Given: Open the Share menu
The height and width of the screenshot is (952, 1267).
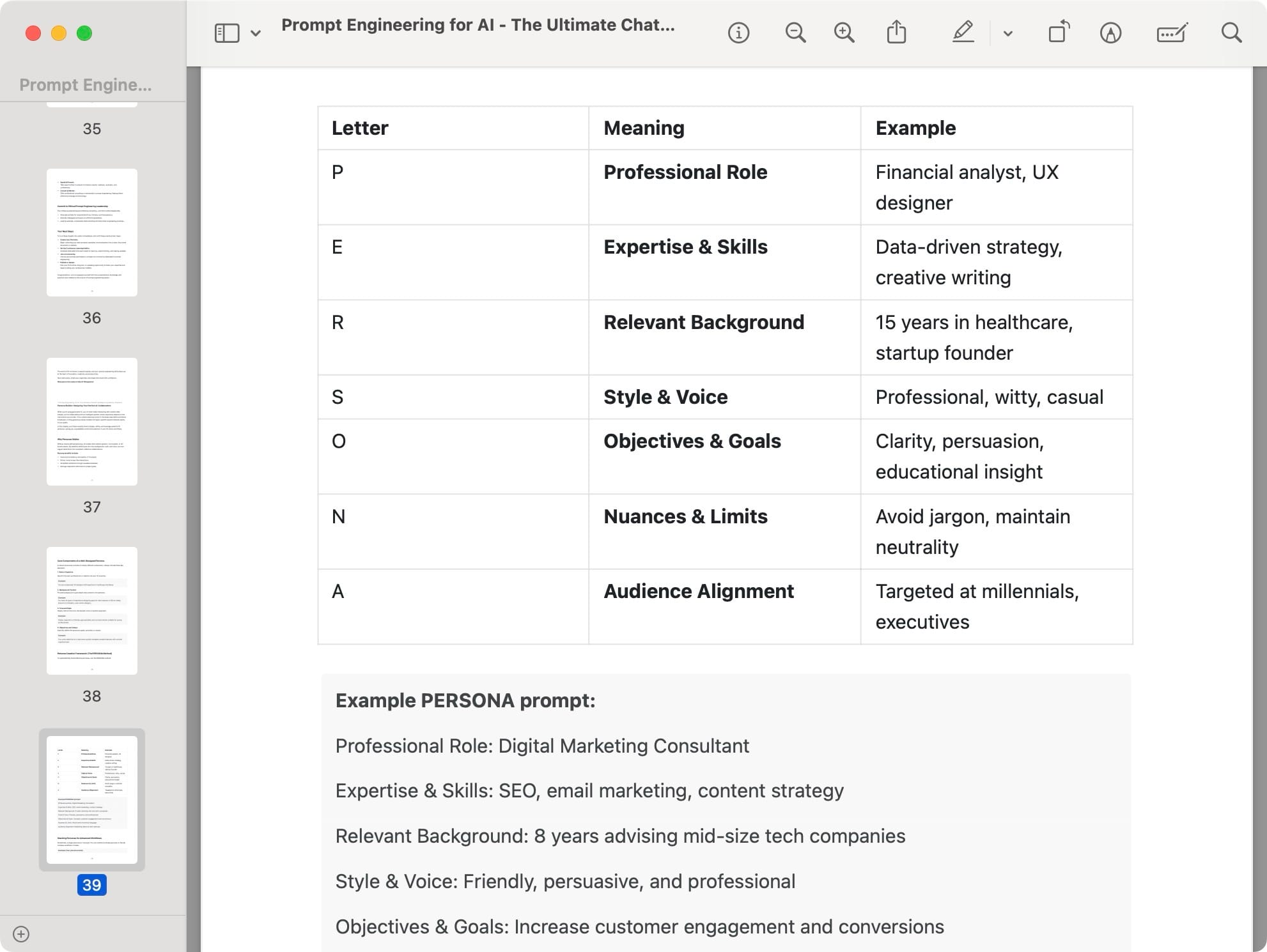Looking at the screenshot, I should [x=896, y=33].
